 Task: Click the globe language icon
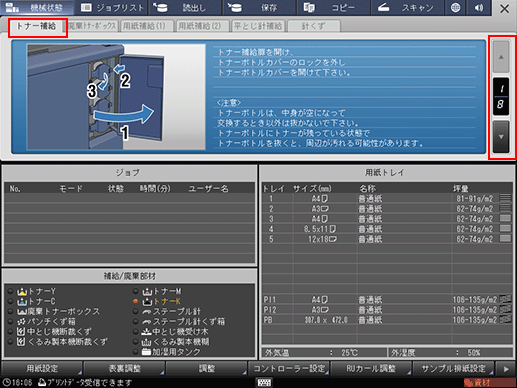coord(456,8)
